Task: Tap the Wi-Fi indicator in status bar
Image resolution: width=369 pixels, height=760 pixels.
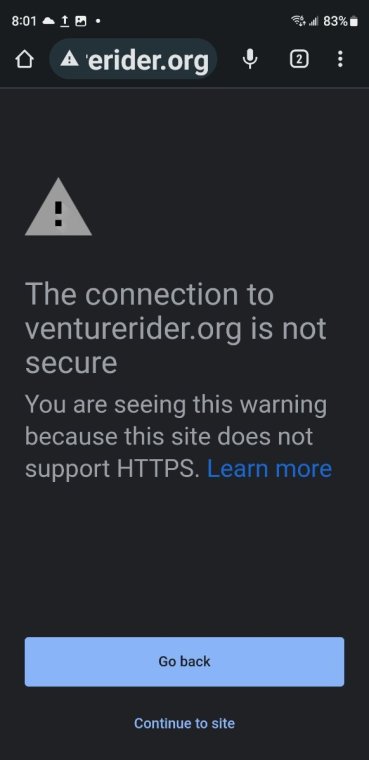Action: [x=298, y=21]
